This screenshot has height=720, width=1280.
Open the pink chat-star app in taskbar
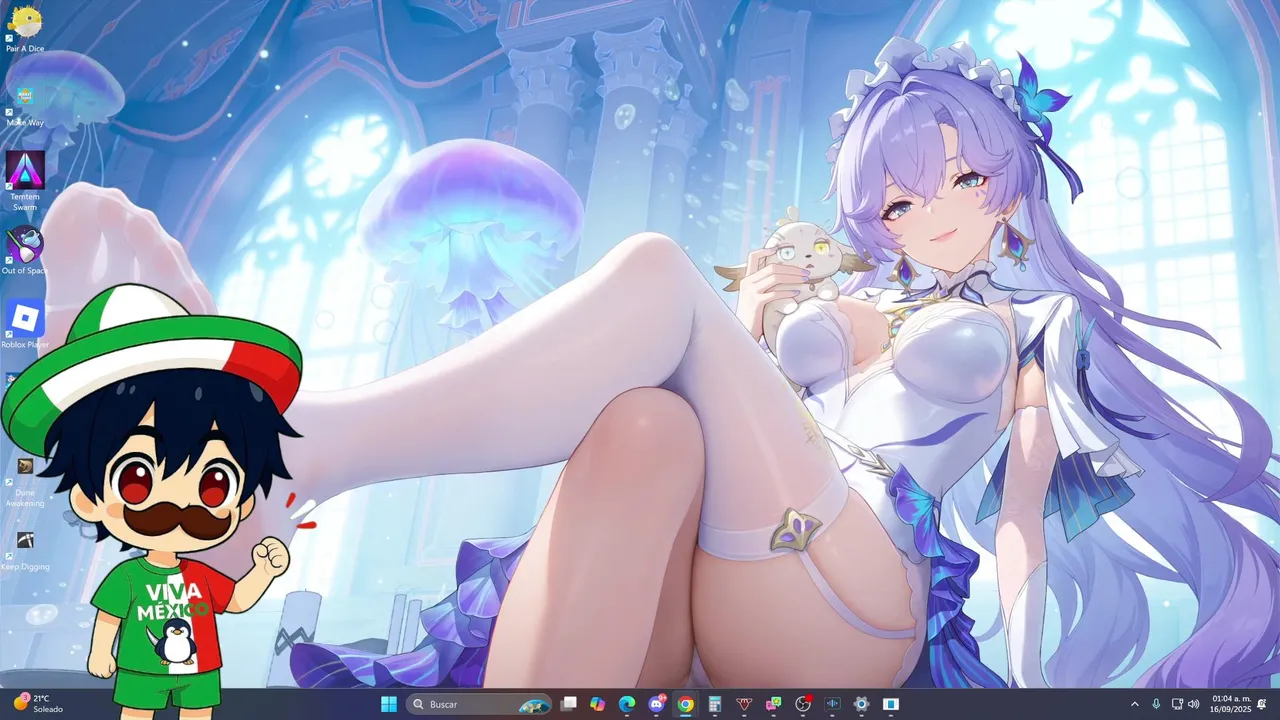[773, 704]
